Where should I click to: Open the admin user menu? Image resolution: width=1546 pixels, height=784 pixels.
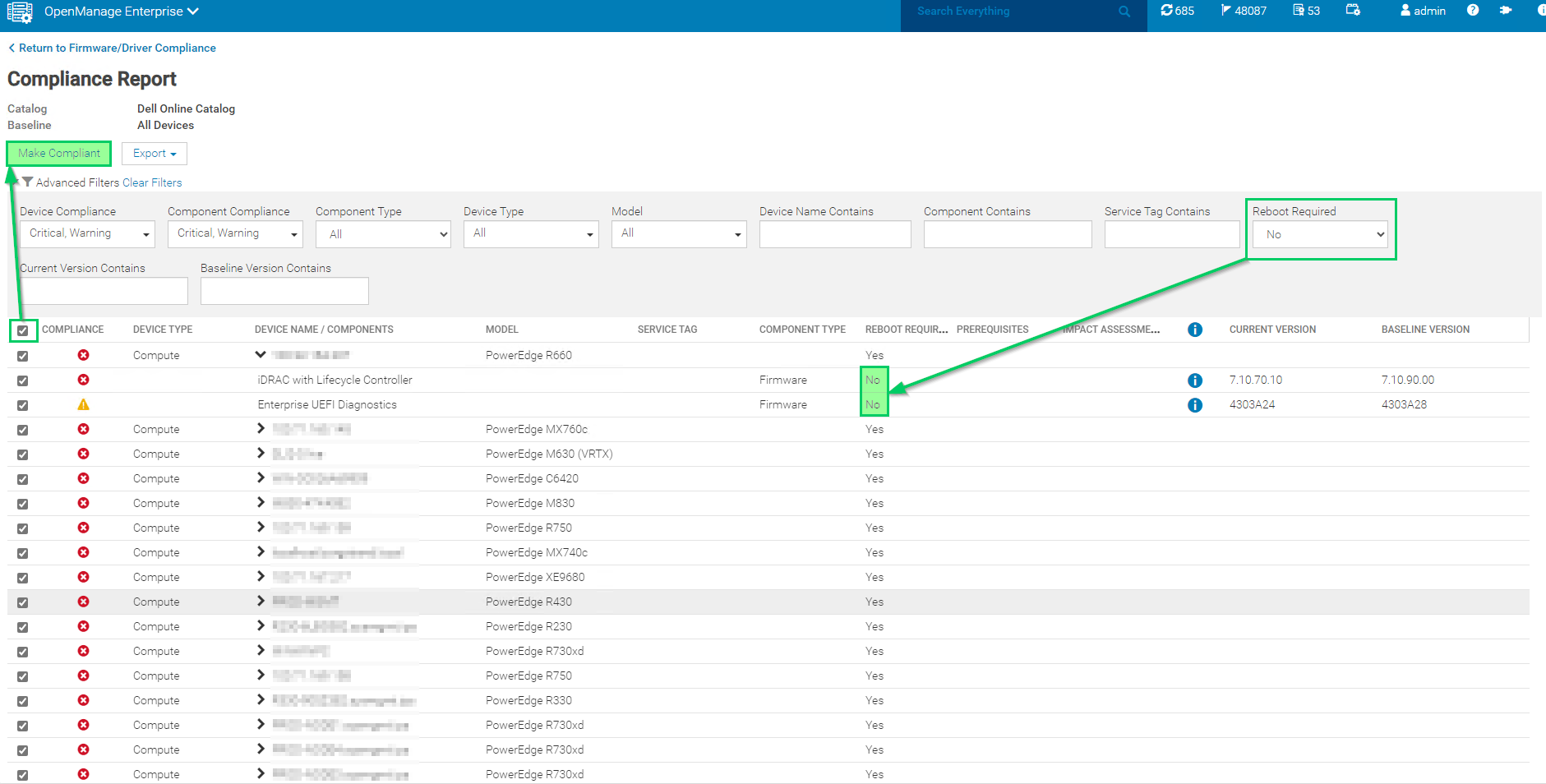(1423, 11)
